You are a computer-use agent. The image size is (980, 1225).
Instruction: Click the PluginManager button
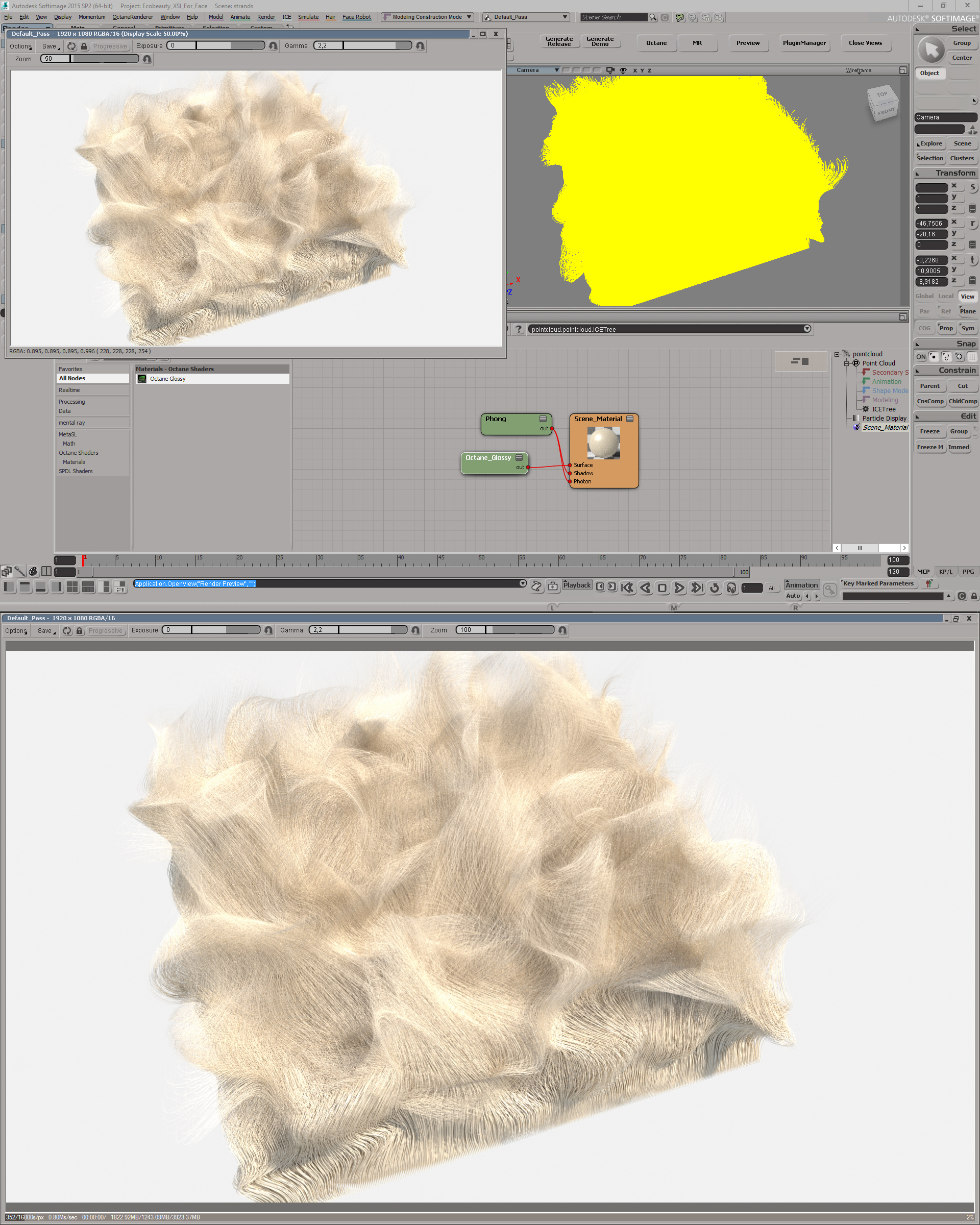pos(804,43)
